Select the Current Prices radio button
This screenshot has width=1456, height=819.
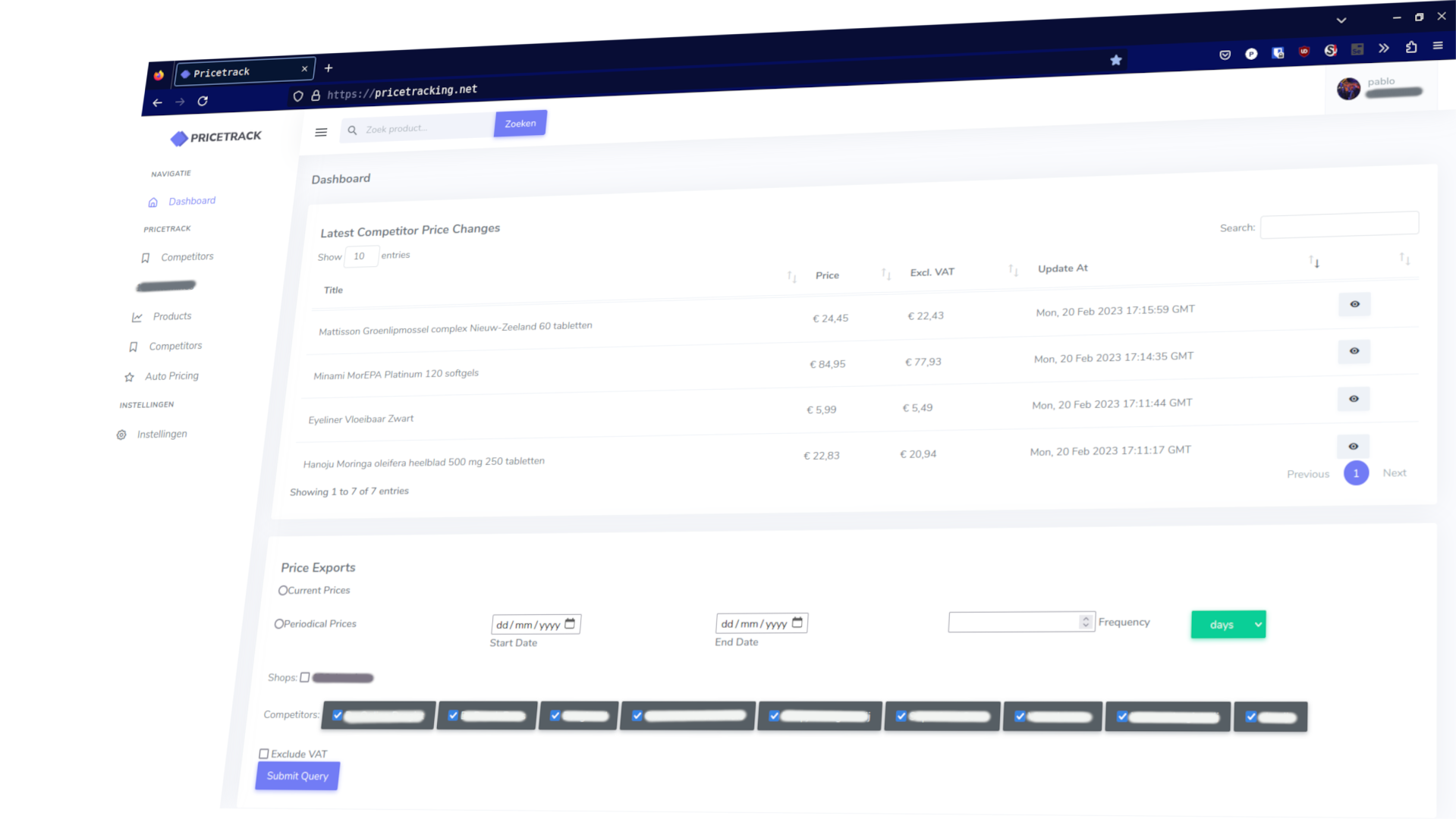(283, 591)
